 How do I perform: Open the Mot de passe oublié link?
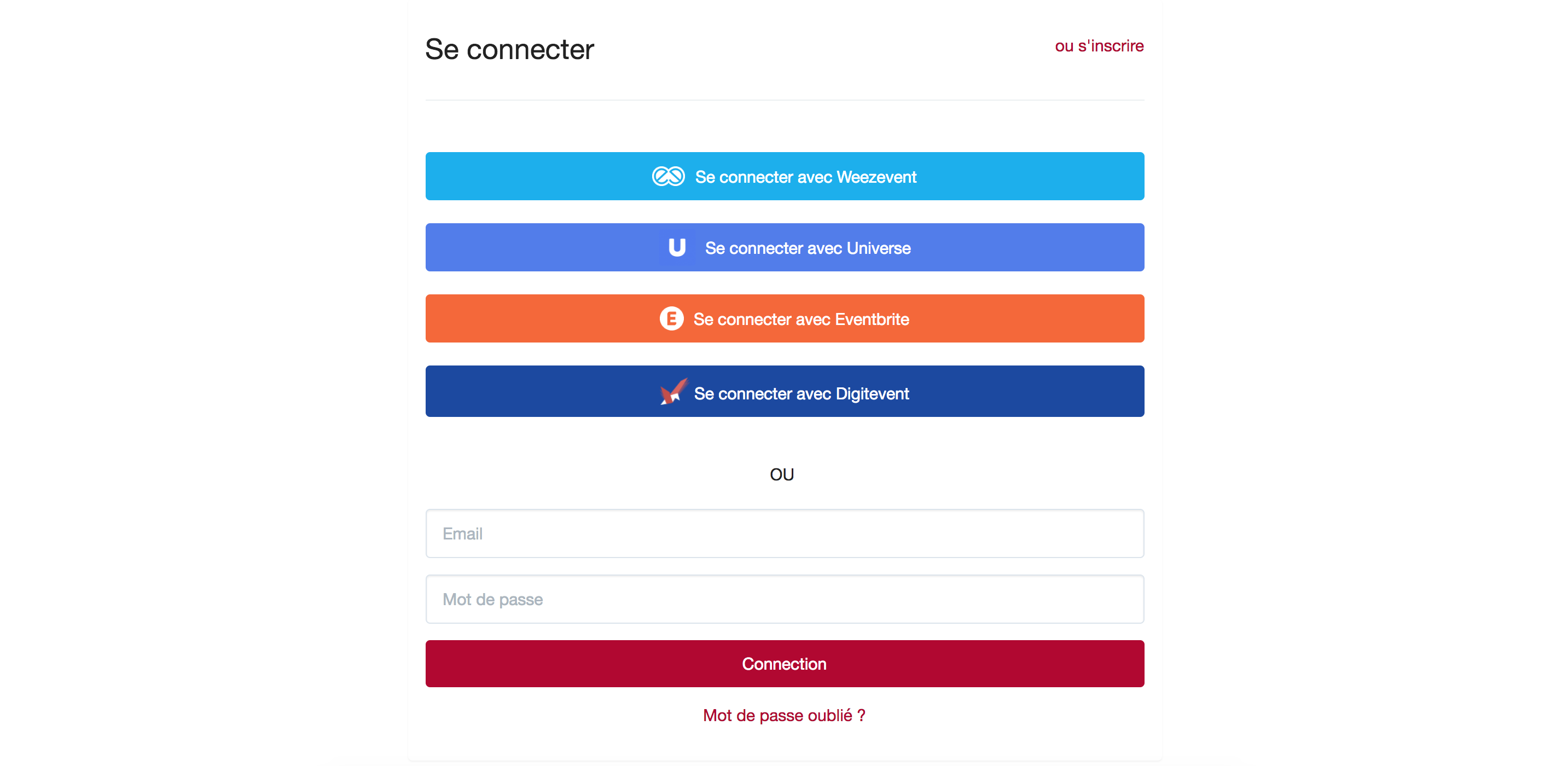click(x=784, y=716)
